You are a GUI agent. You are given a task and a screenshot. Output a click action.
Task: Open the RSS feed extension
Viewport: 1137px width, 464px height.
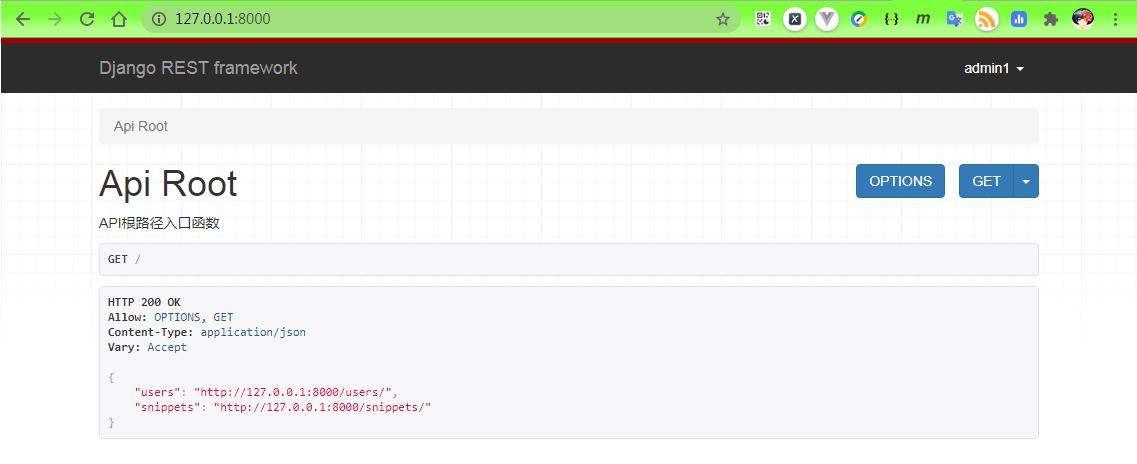[987, 20]
